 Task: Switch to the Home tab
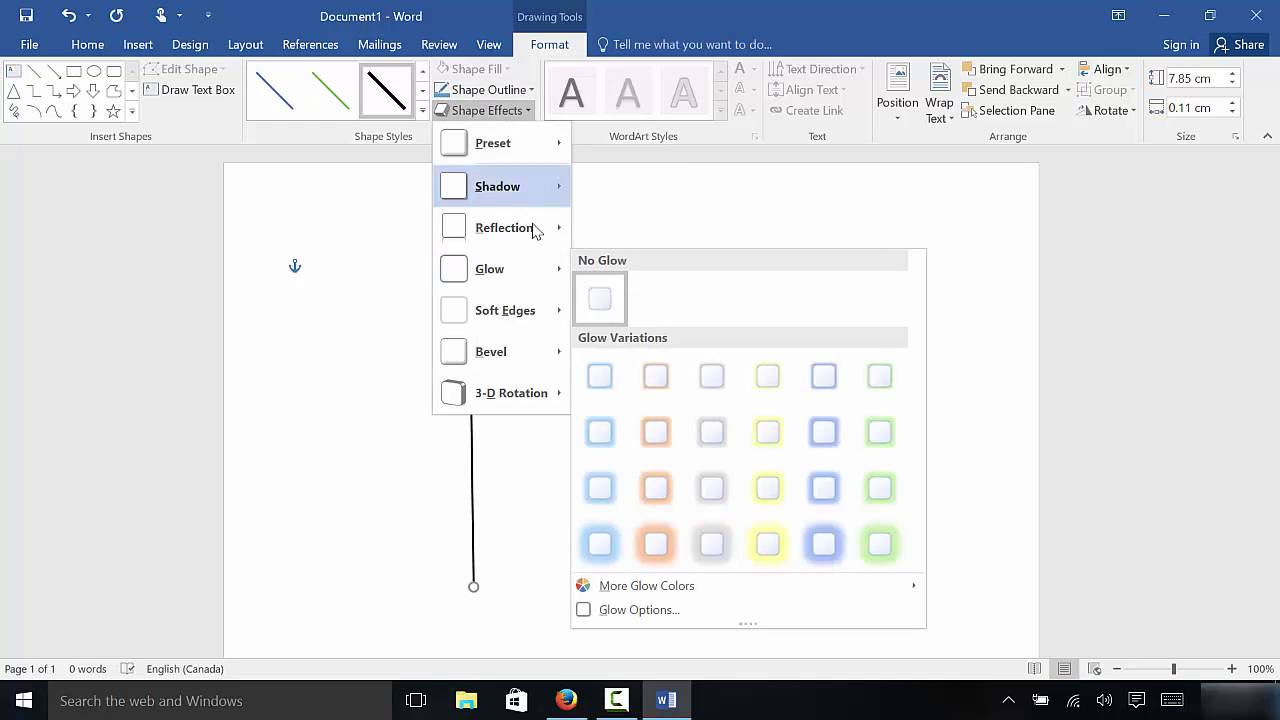(x=88, y=44)
